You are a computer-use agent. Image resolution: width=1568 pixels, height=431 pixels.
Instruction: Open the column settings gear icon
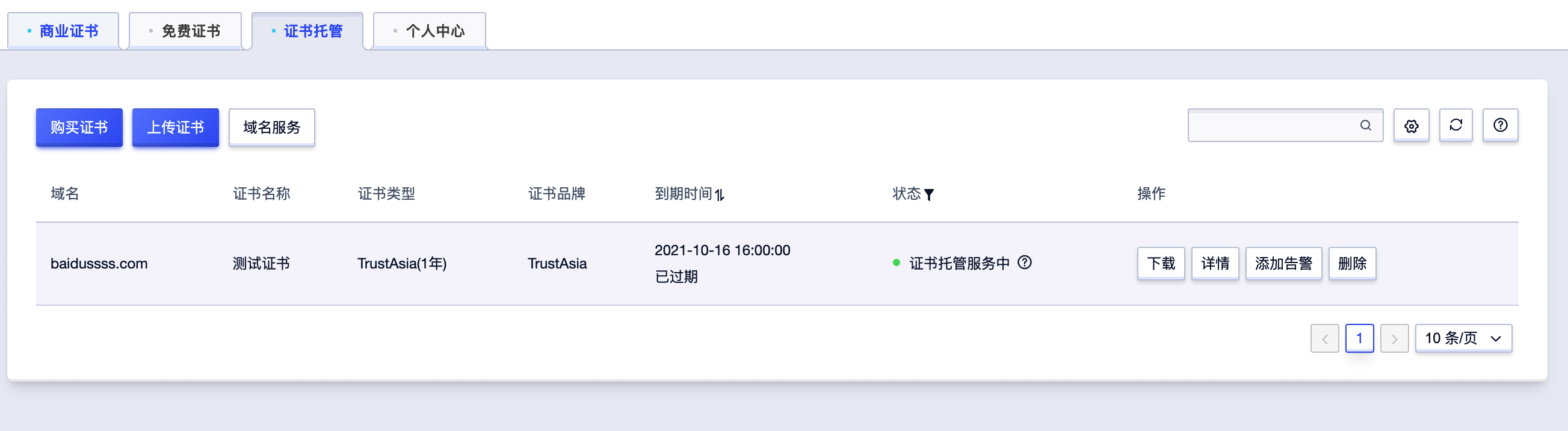point(1412,125)
